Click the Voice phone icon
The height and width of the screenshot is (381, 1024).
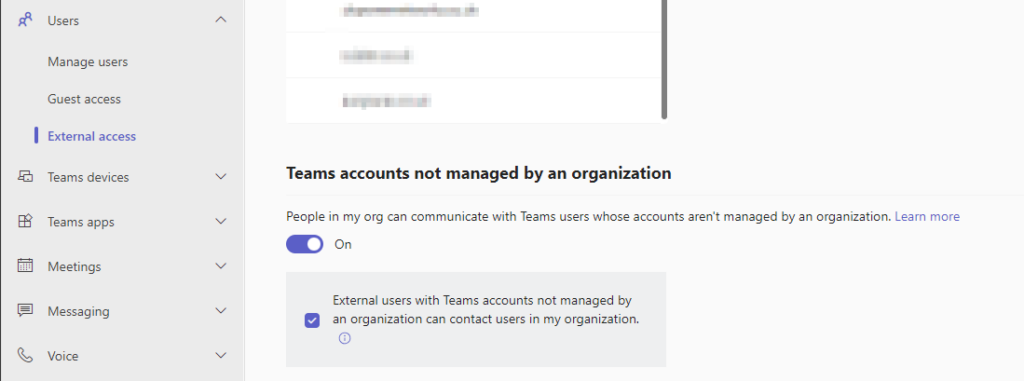[x=25, y=356]
